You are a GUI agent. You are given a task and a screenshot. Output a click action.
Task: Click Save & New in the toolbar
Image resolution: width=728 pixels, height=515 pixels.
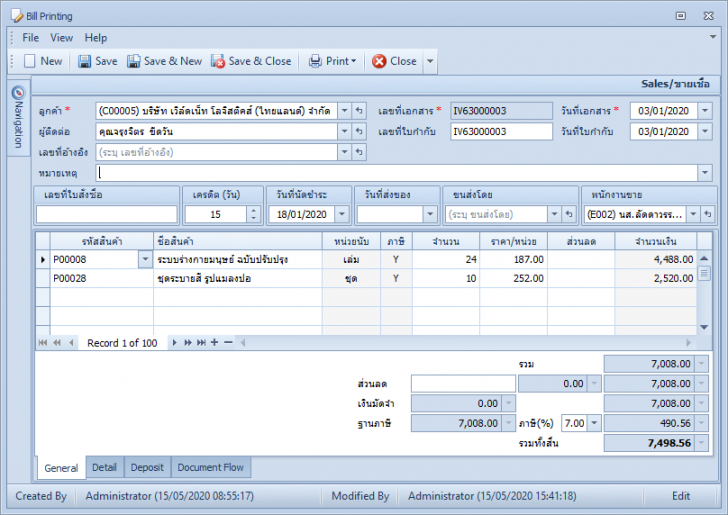[x=163, y=61]
